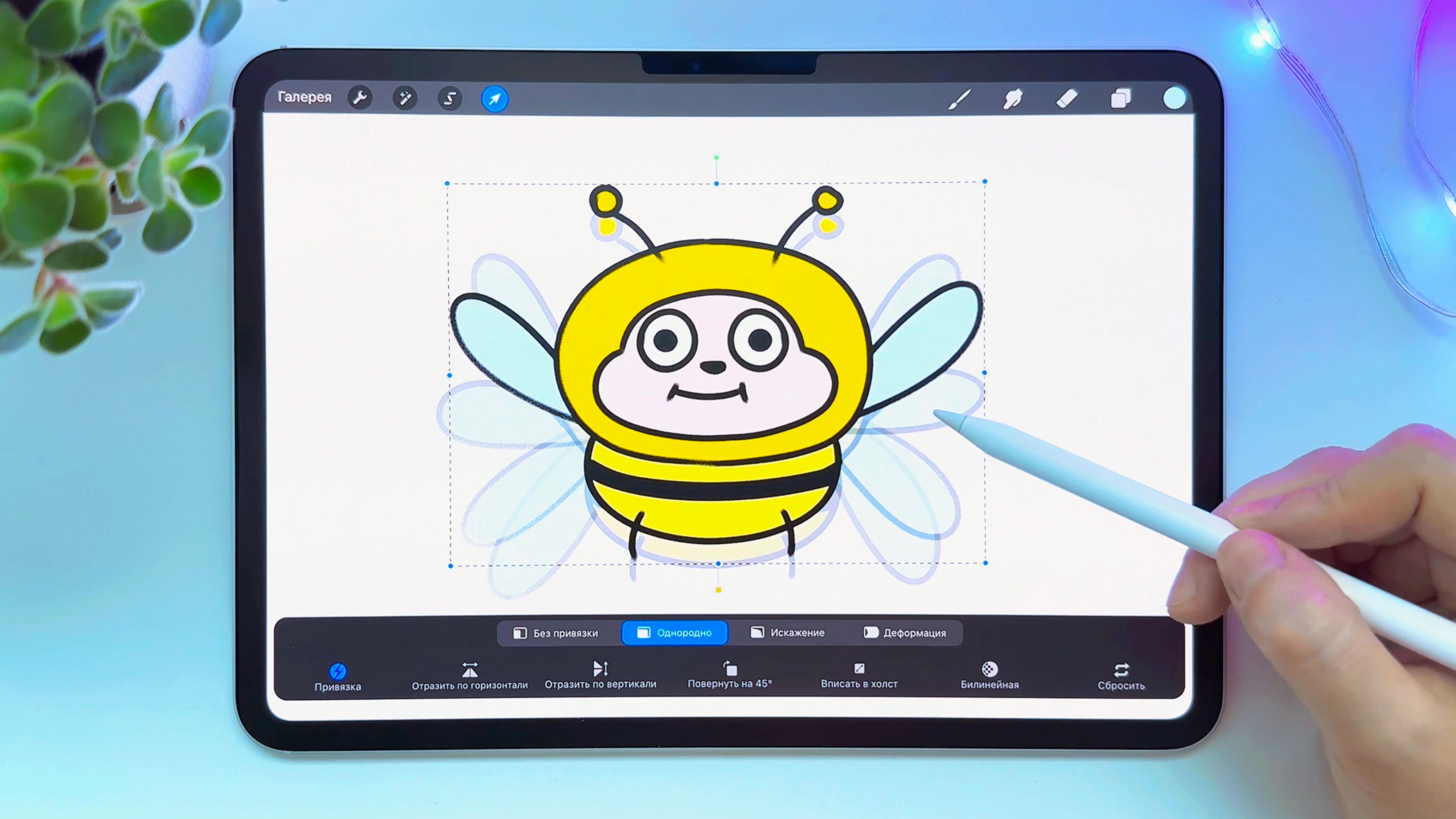Click the bottom-middle edge transform node
The width and height of the screenshot is (1456, 819).
[x=718, y=564]
